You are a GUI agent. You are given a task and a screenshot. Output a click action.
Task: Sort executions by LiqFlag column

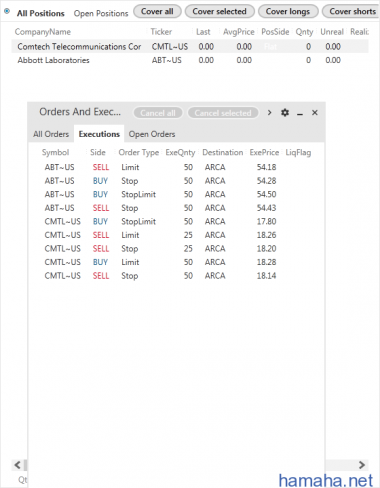coord(298,153)
